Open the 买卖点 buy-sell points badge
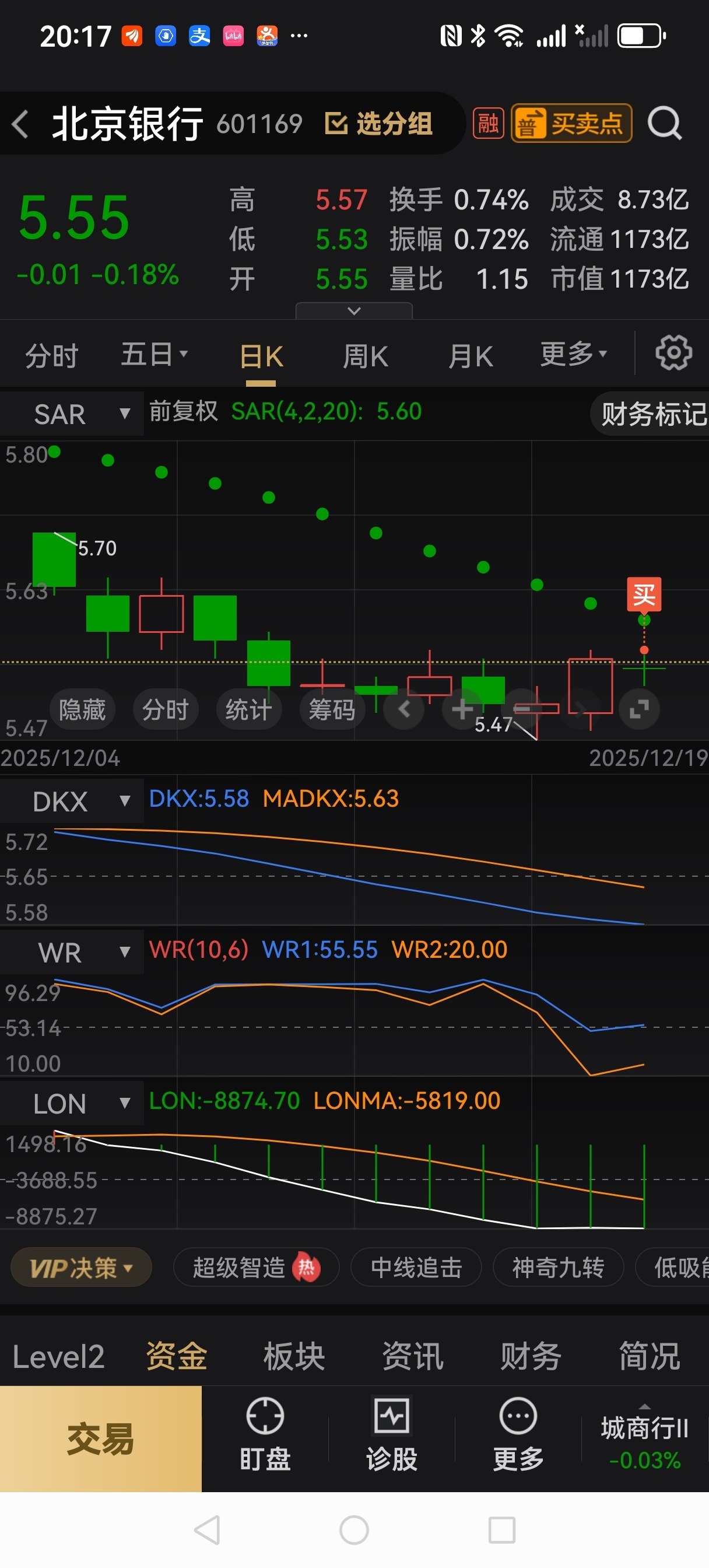This screenshot has width=709, height=1568. 571,124
